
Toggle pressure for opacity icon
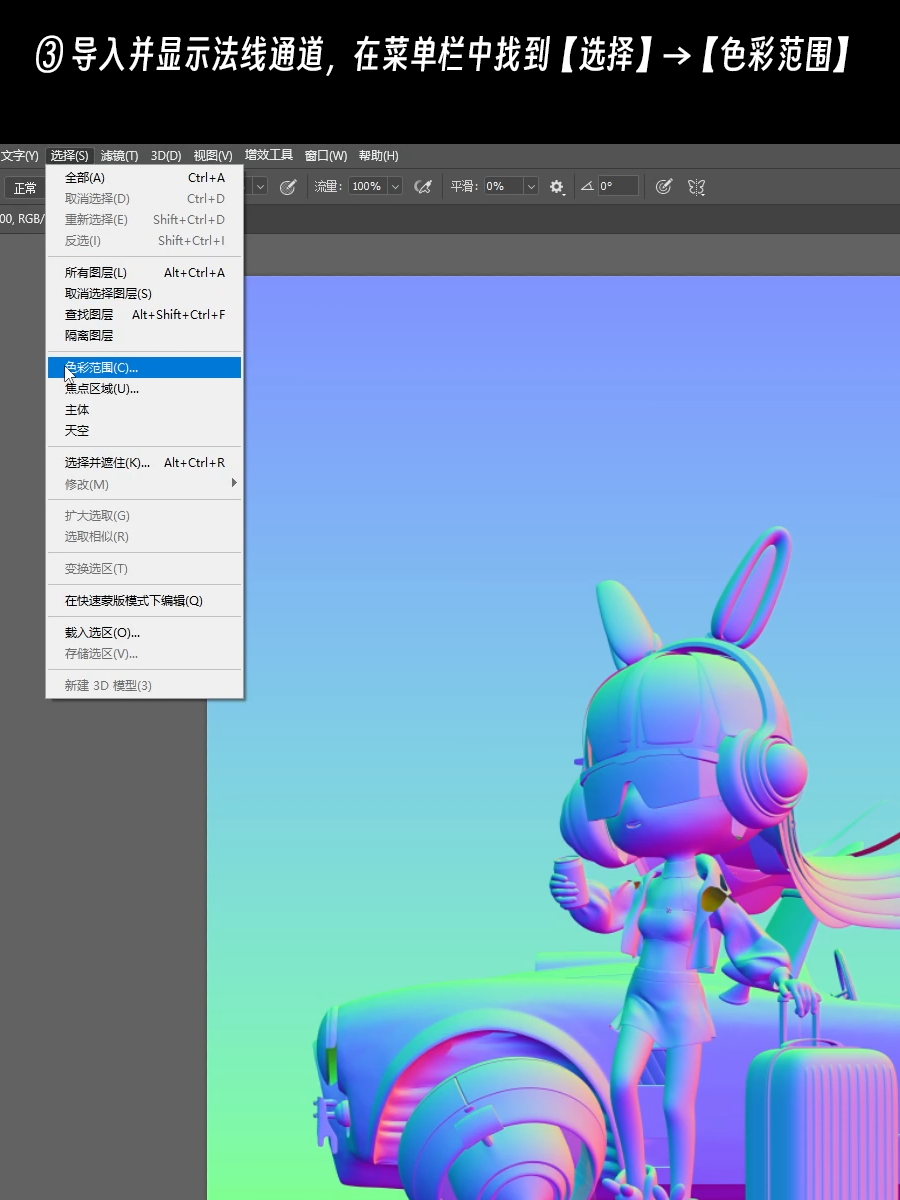[288, 187]
